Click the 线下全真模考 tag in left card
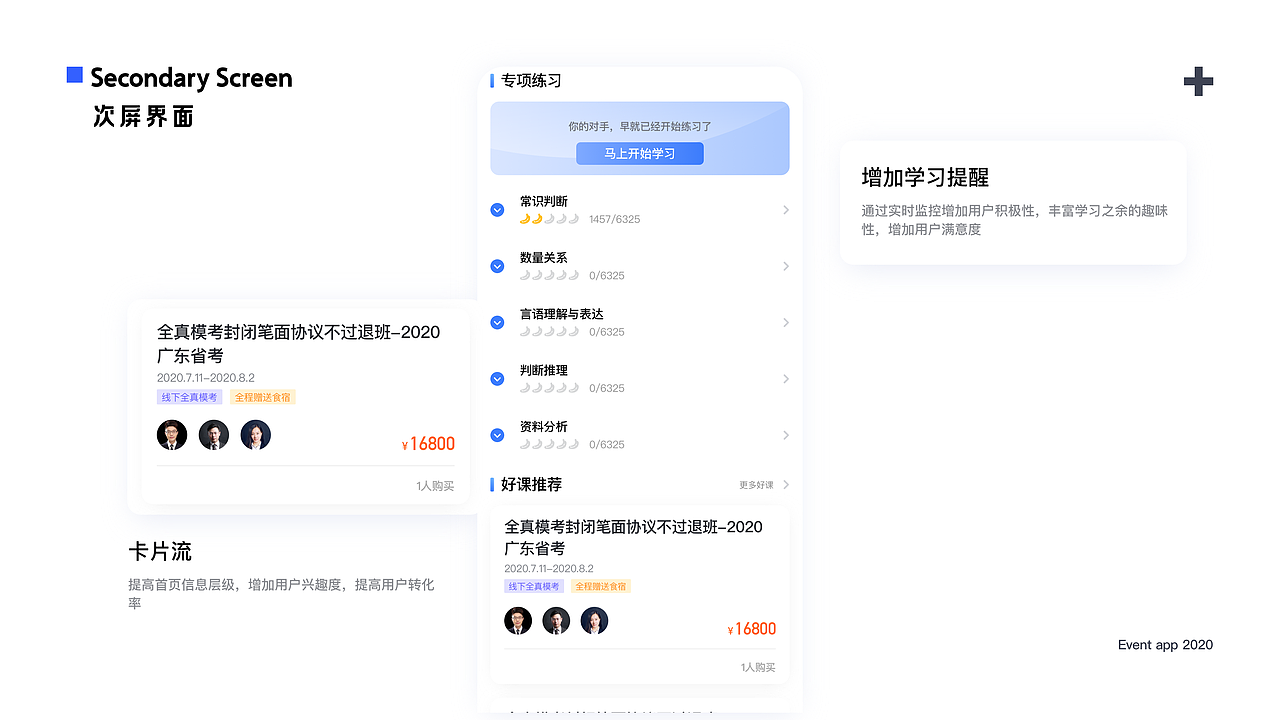 pyautogui.click(x=190, y=397)
